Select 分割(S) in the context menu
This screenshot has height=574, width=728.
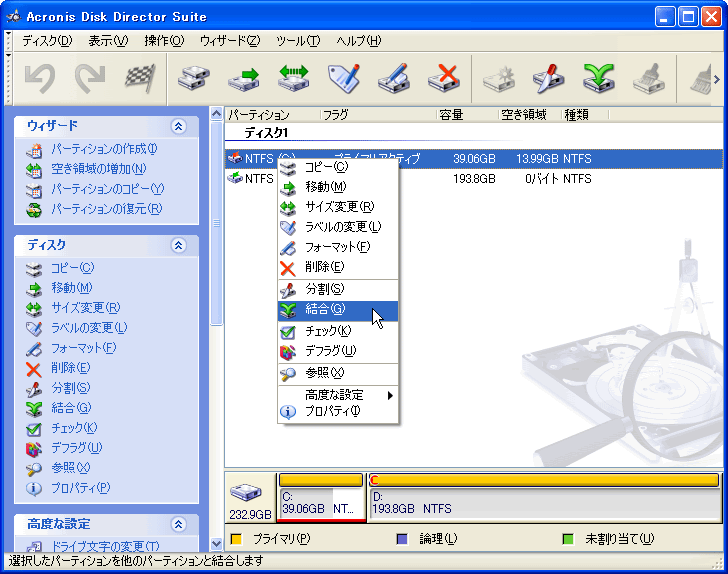(338, 289)
